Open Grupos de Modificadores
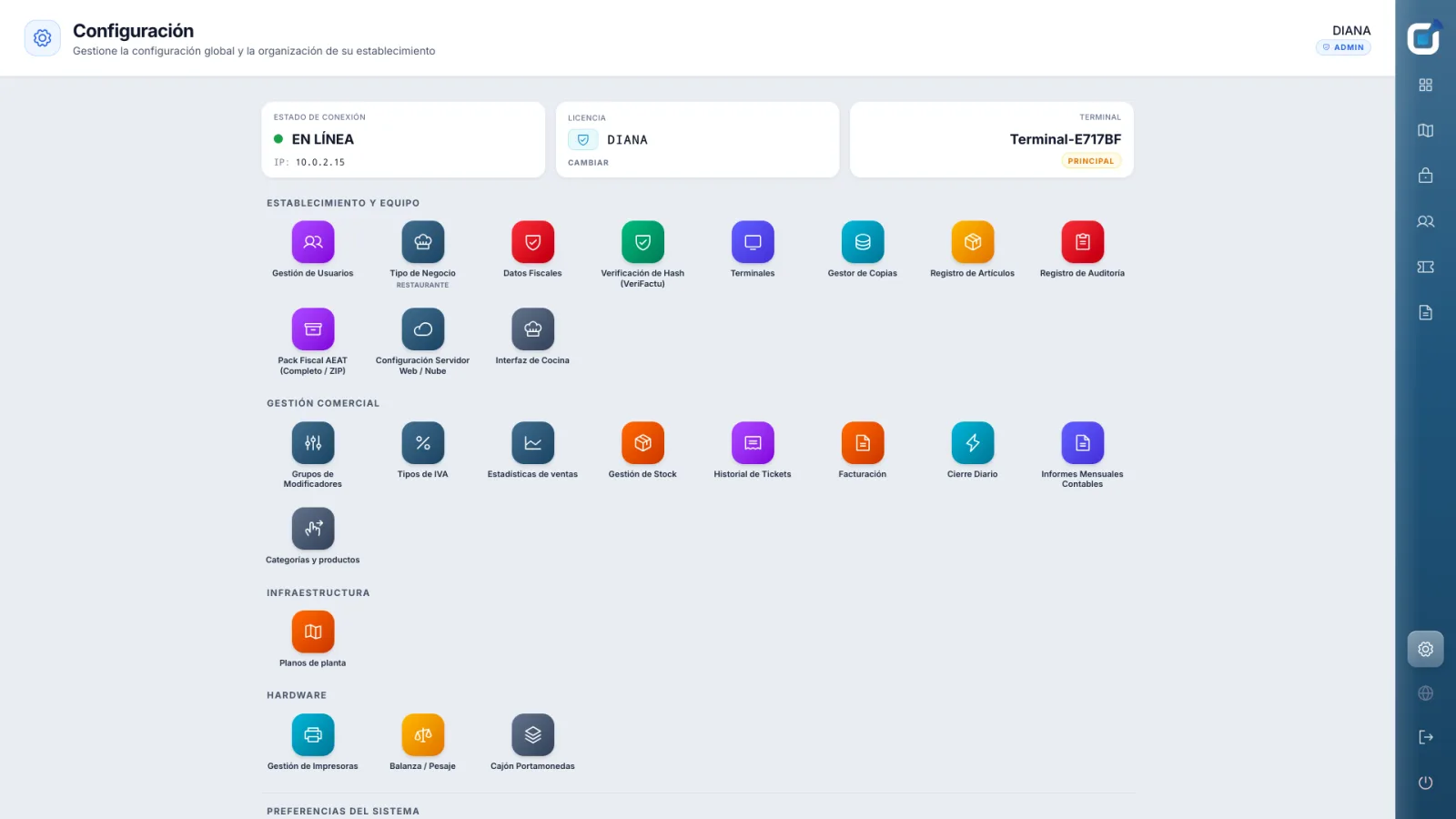Viewport: 1456px width, 819px height. 313,443
